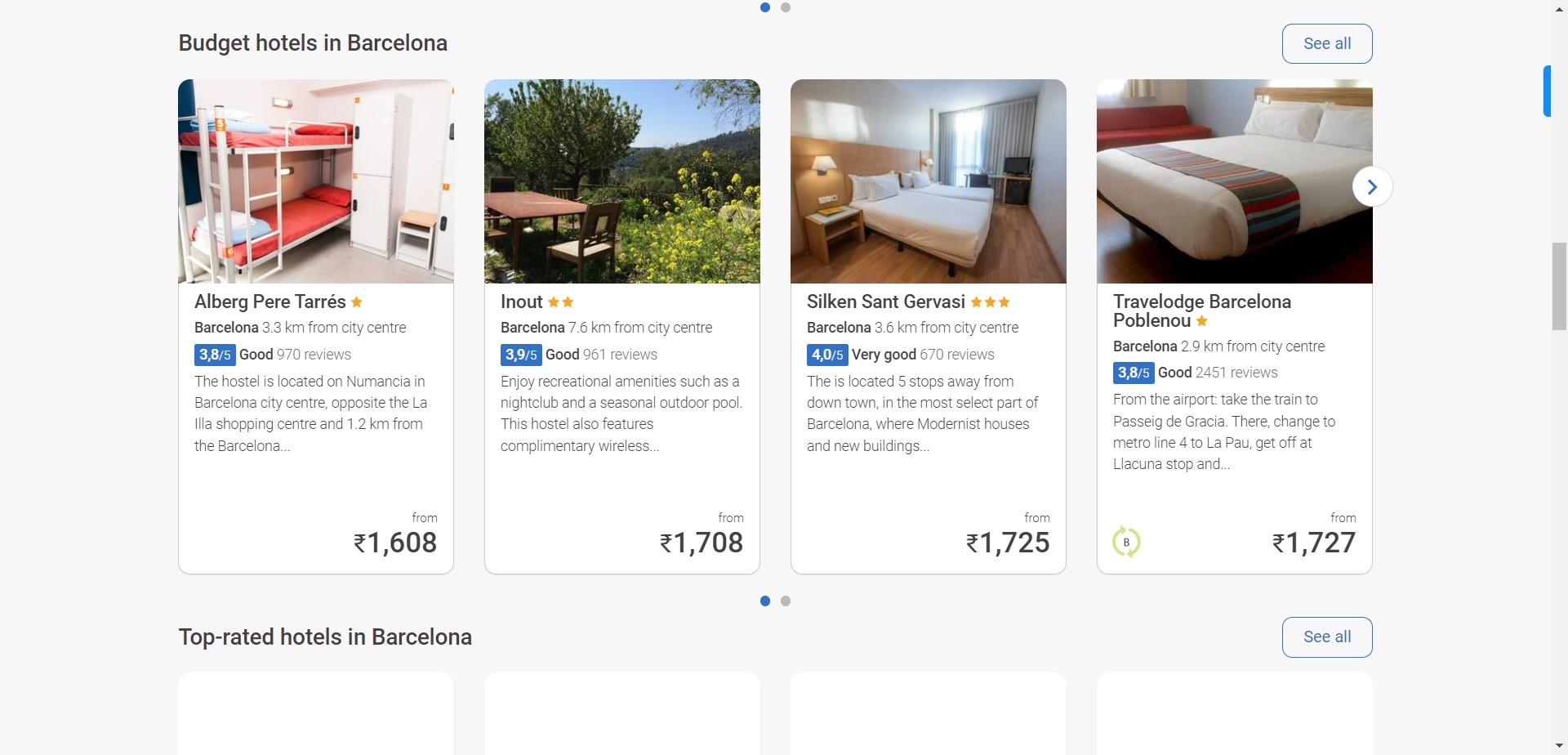Click the green eco badge on Travelodge card
The image size is (1568, 755).
click(1126, 542)
